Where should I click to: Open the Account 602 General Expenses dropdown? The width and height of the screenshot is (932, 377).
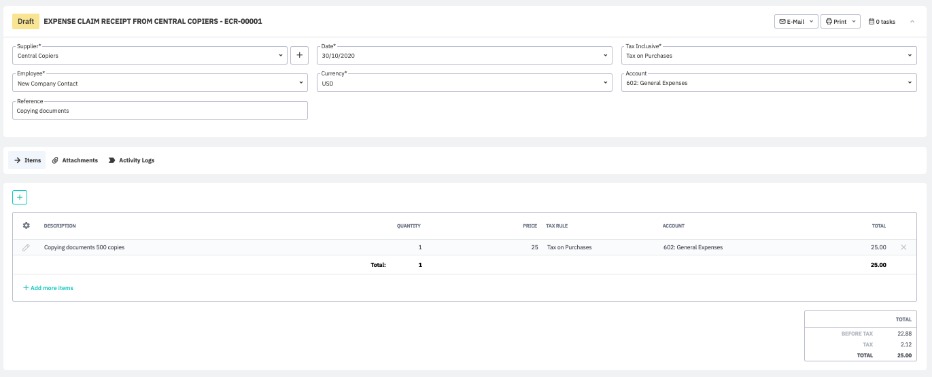(769, 83)
